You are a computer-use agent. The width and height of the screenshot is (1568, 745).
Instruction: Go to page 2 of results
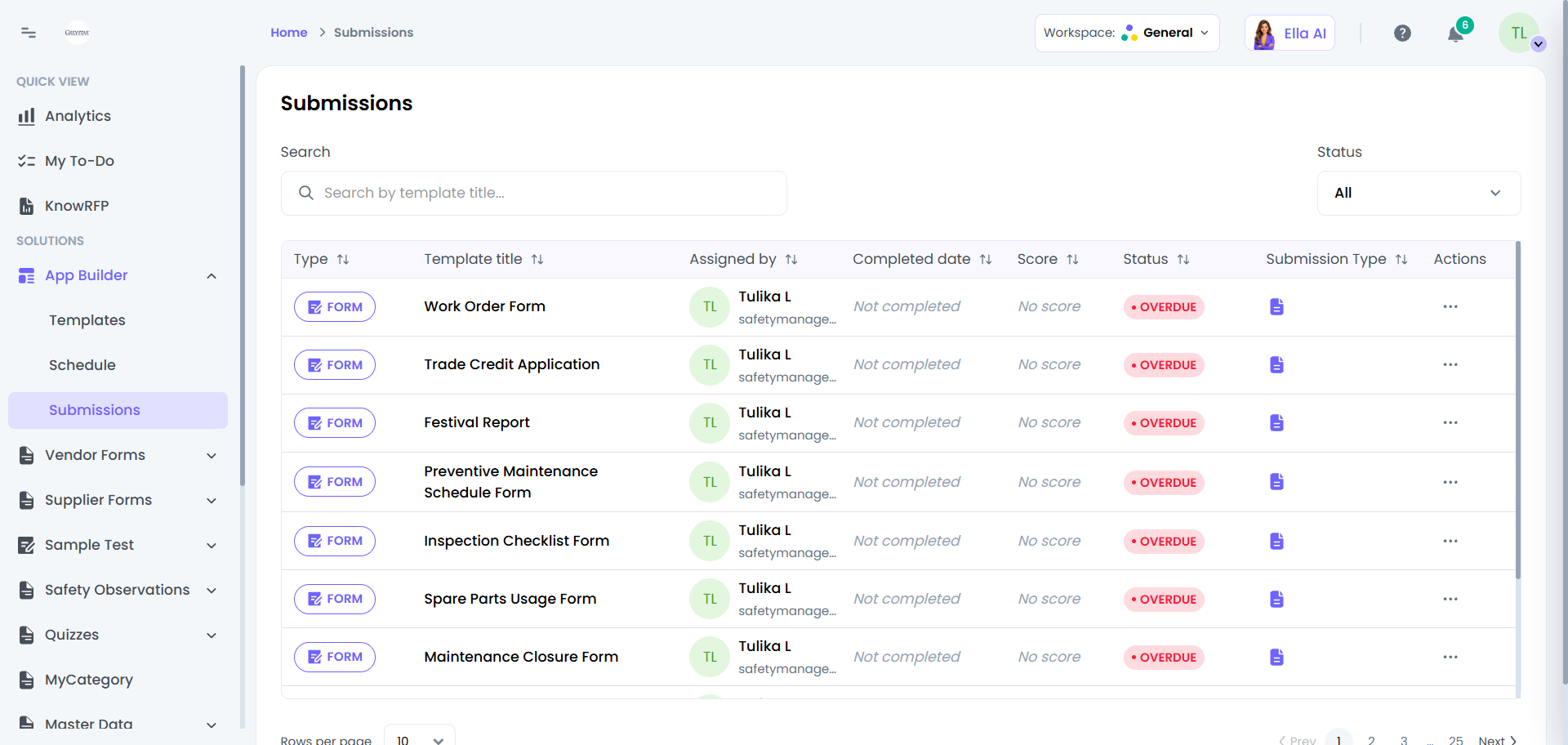click(1371, 740)
